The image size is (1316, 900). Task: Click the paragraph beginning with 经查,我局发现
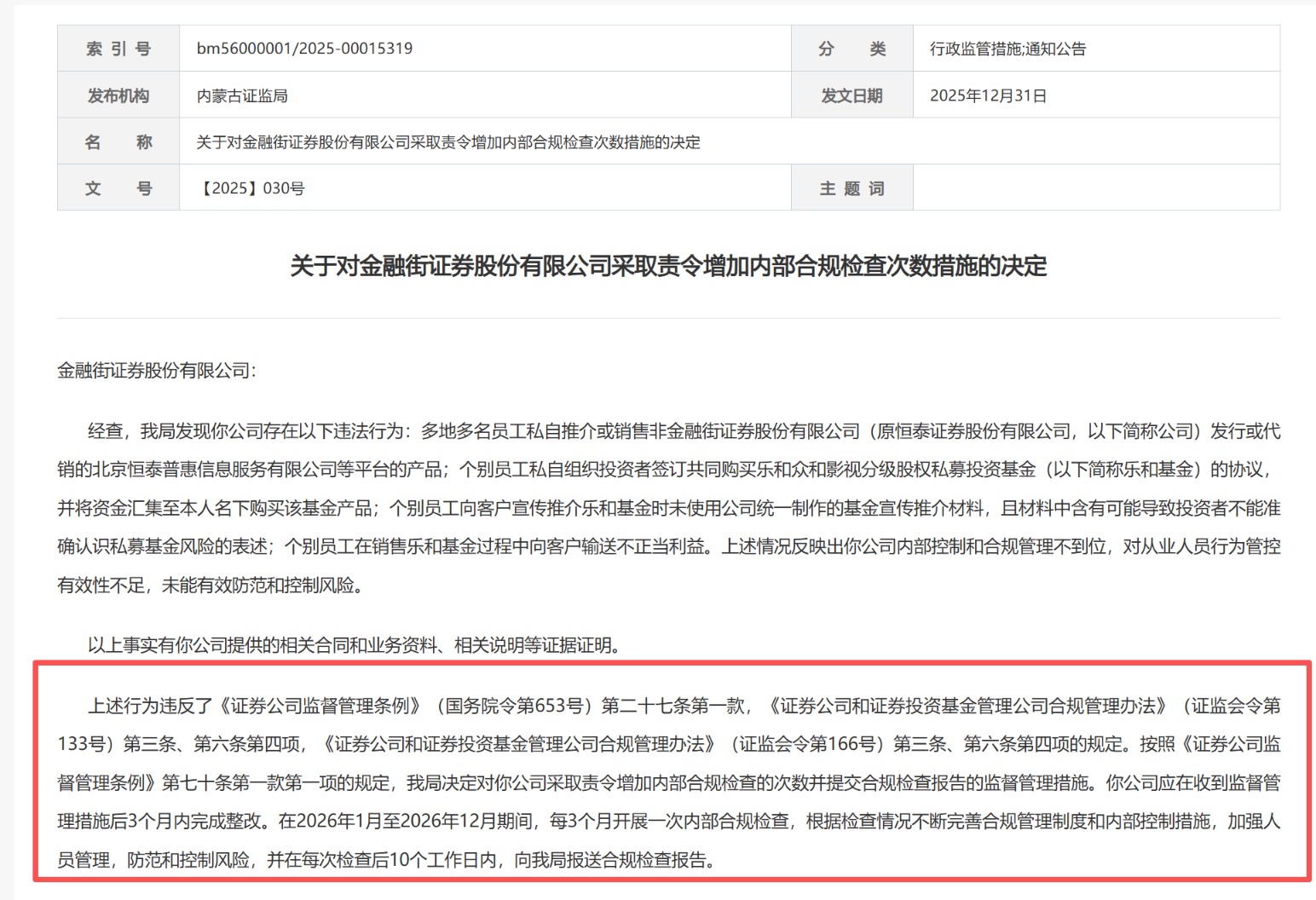click(668, 508)
